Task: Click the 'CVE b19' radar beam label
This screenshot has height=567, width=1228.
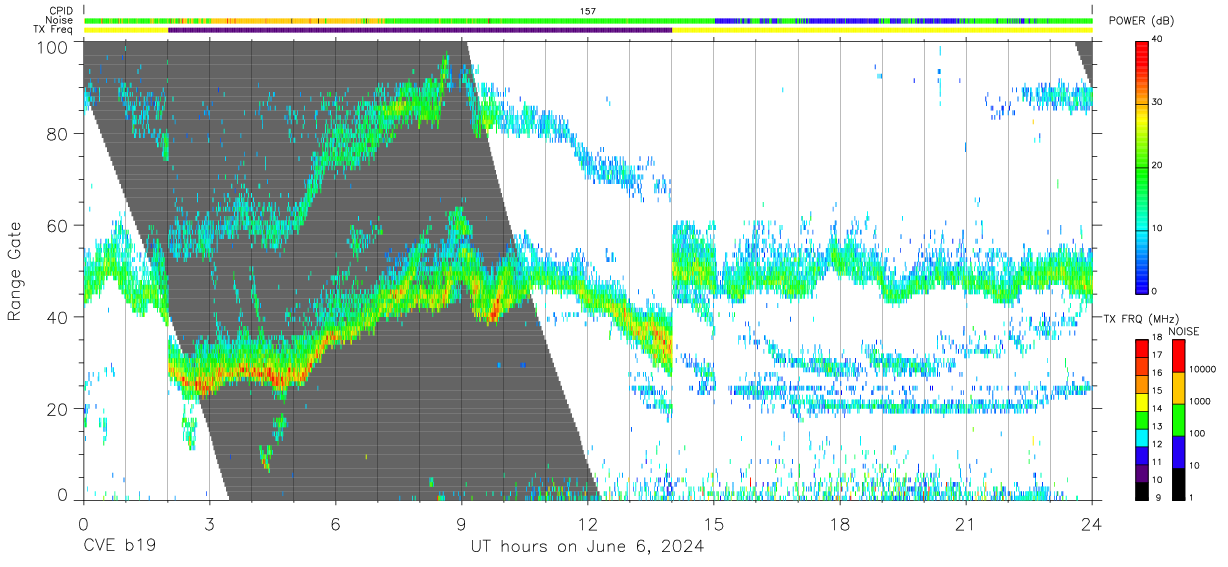Action: [118, 547]
